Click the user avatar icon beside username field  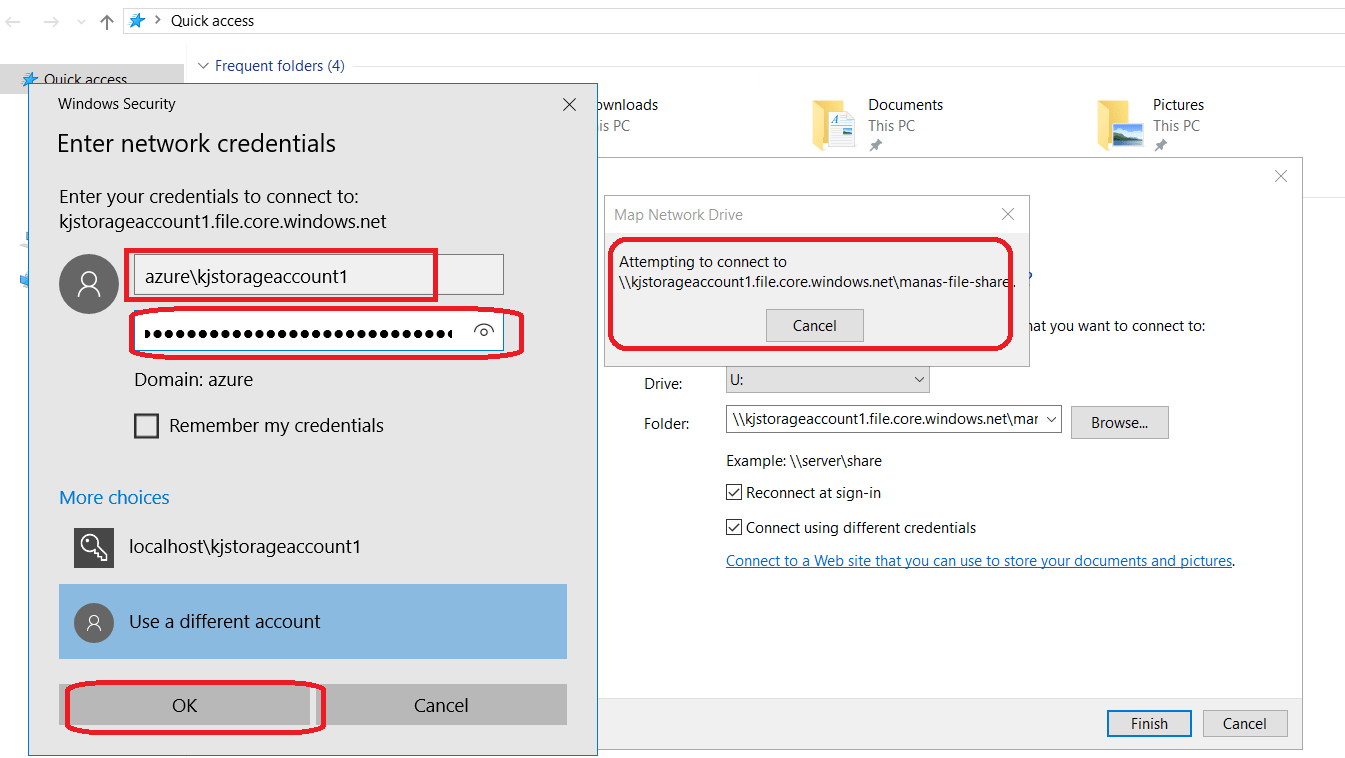coord(89,284)
